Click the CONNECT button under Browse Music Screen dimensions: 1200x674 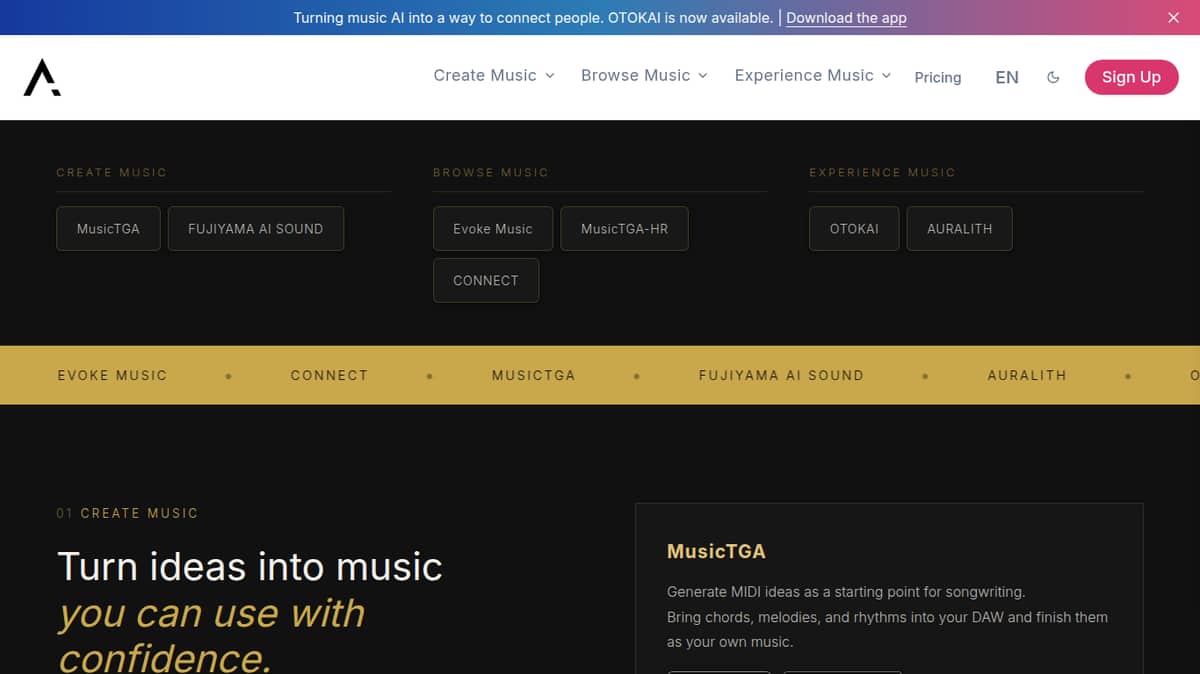tap(486, 281)
